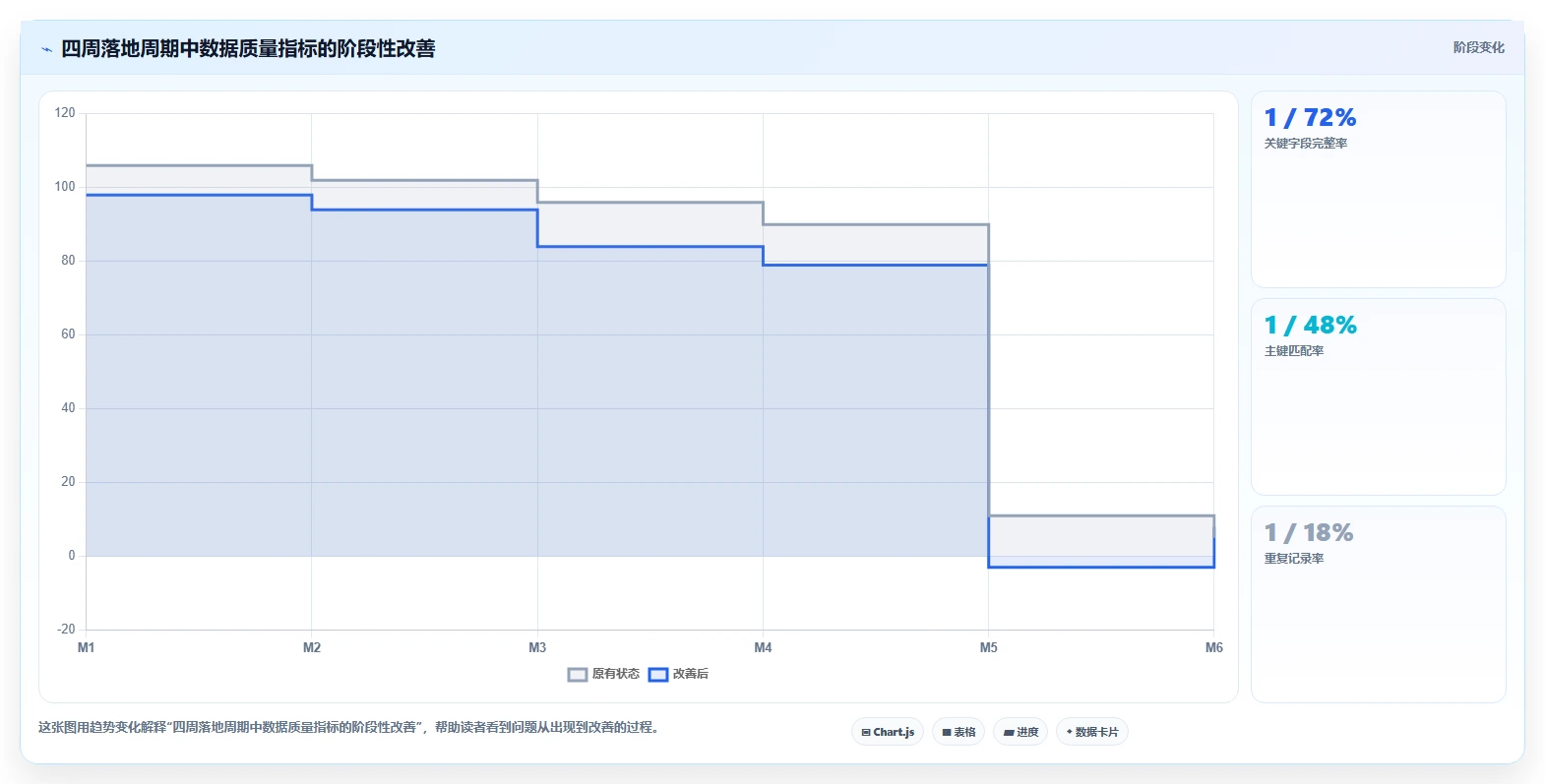Select the 关键字段完整率 label

[1306, 144]
